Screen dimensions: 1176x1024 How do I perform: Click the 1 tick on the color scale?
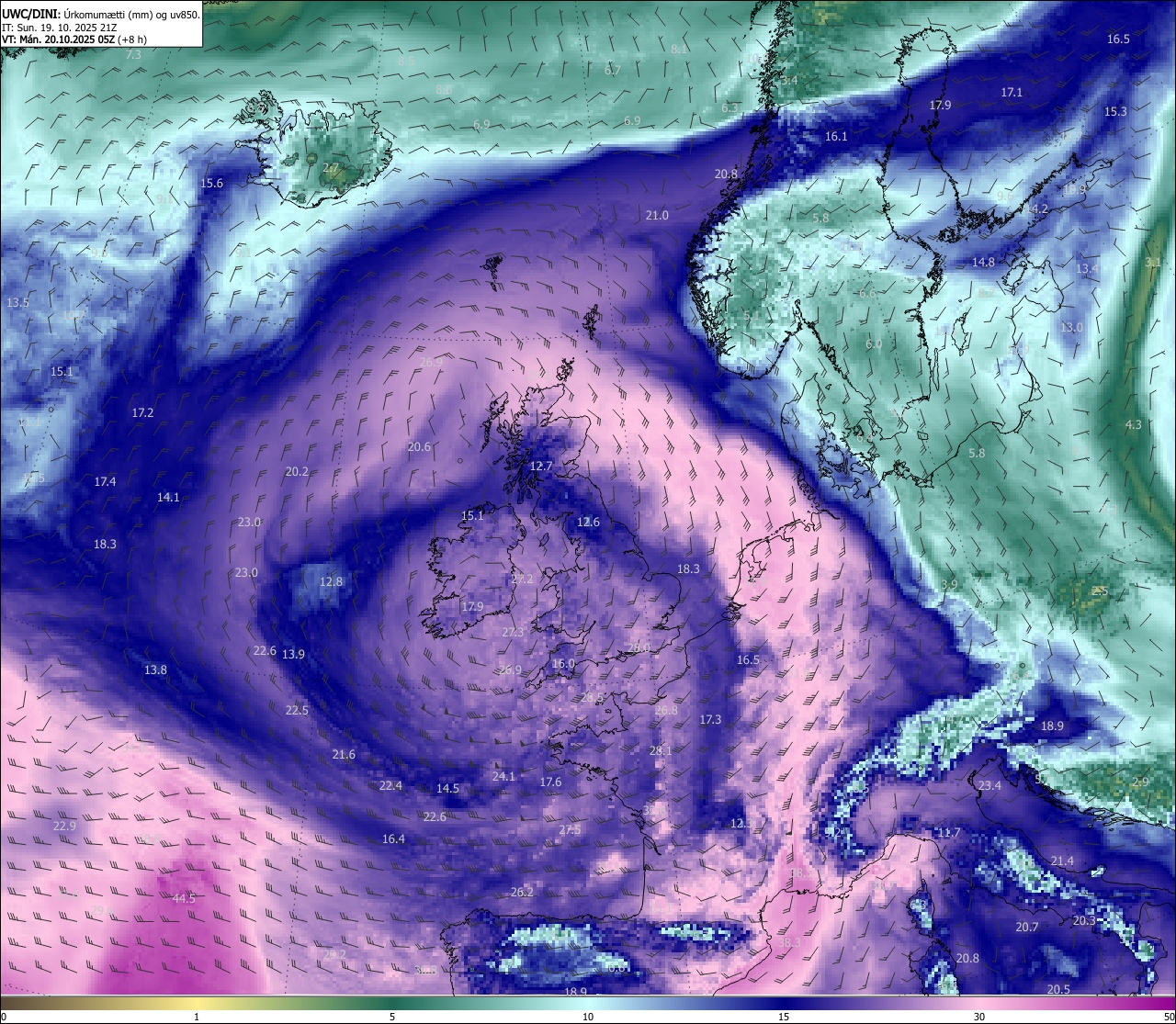[x=197, y=1017]
